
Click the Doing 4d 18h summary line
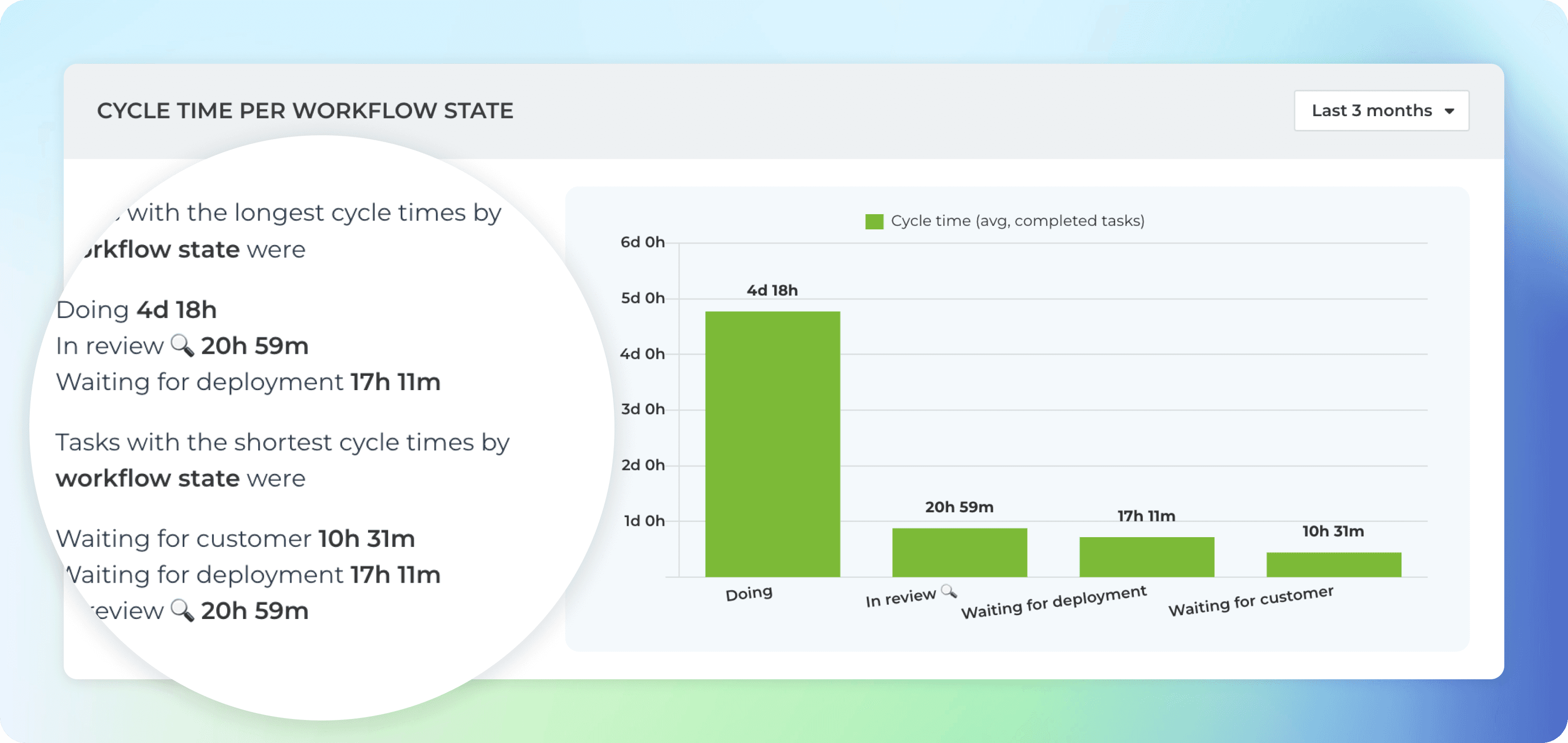(136, 309)
